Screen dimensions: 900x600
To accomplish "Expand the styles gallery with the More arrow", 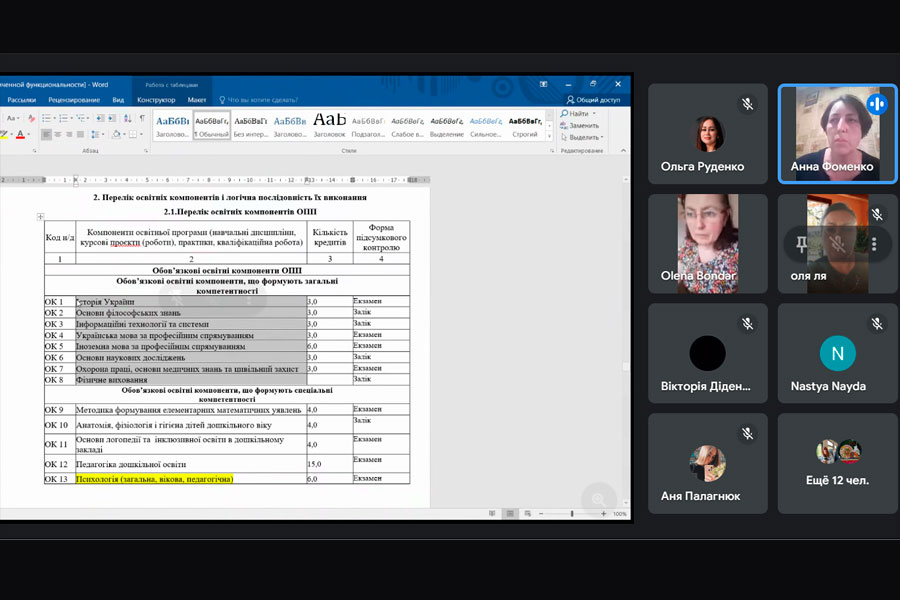I will coord(550,135).
